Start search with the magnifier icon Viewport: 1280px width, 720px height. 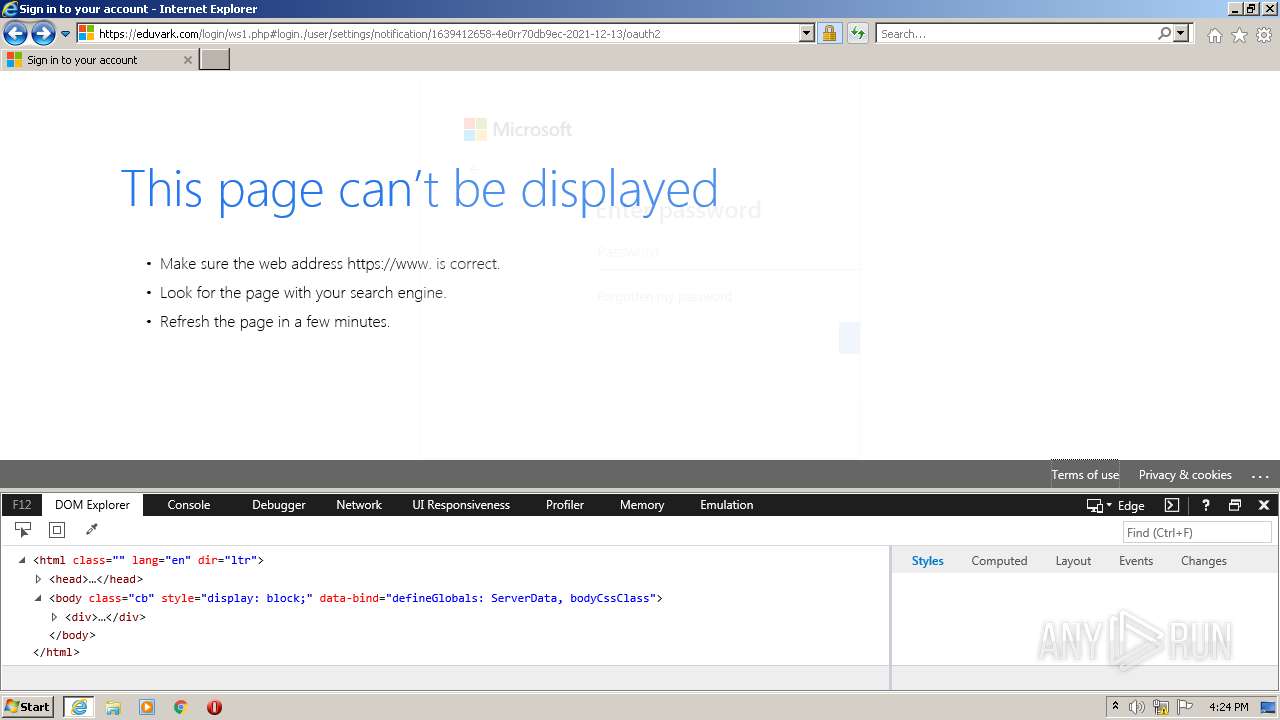point(1164,34)
